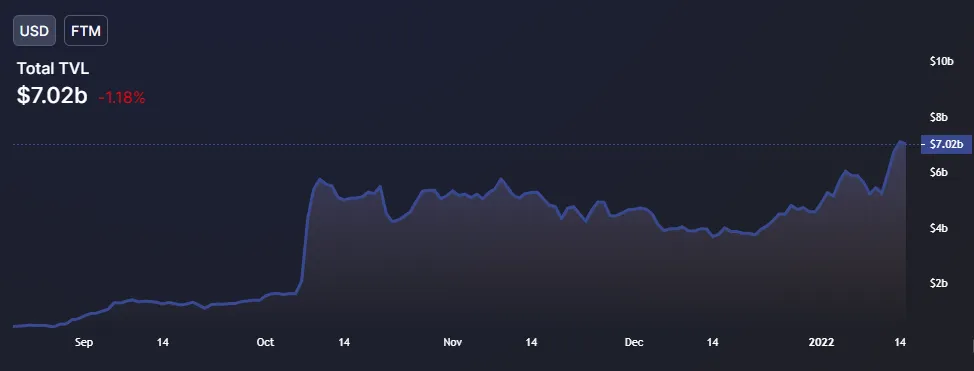This screenshot has width=974, height=371.
Task: Click the highlighted $7.02b axis price tag
Action: click(x=946, y=144)
